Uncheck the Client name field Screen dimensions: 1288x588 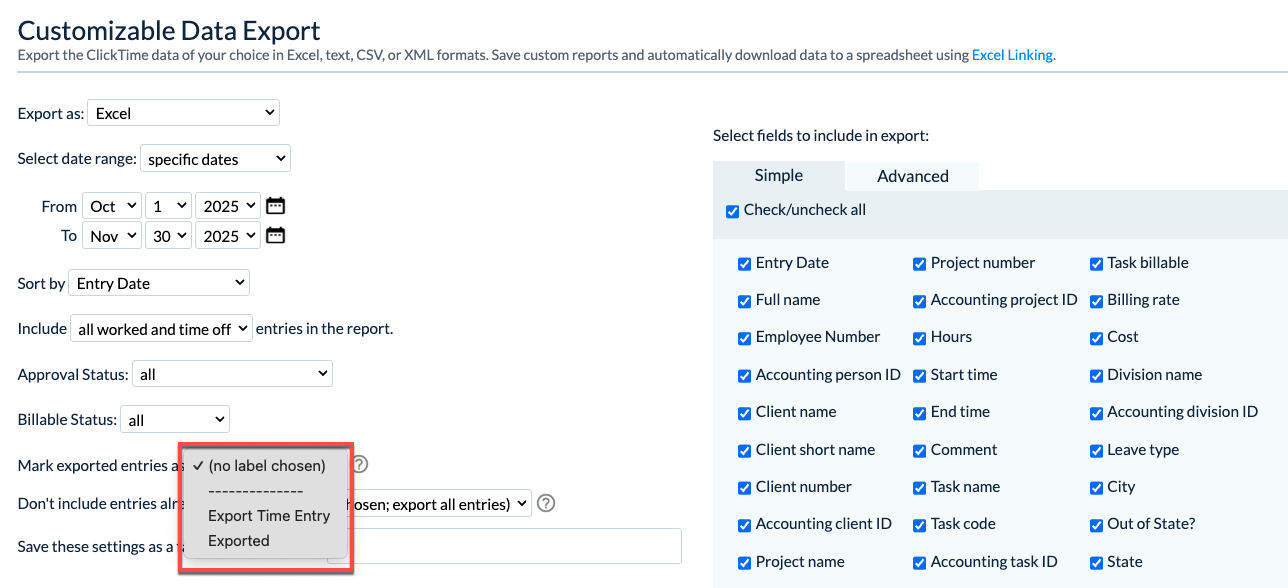[x=745, y=413]
